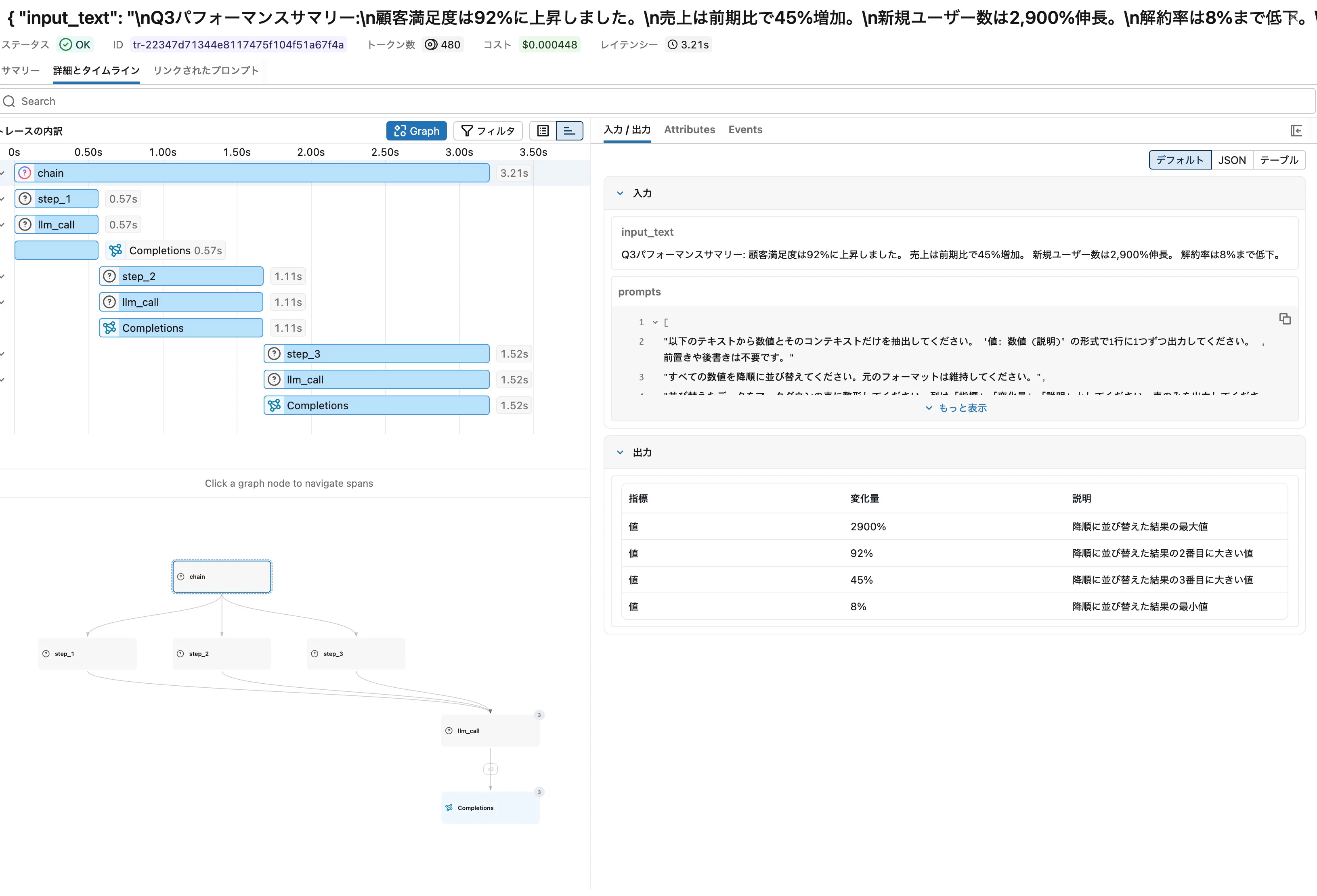The width and height of the screenshot is (1317, 896).
Task: Click the trace ID value
Action: click(x=238, y=45)
